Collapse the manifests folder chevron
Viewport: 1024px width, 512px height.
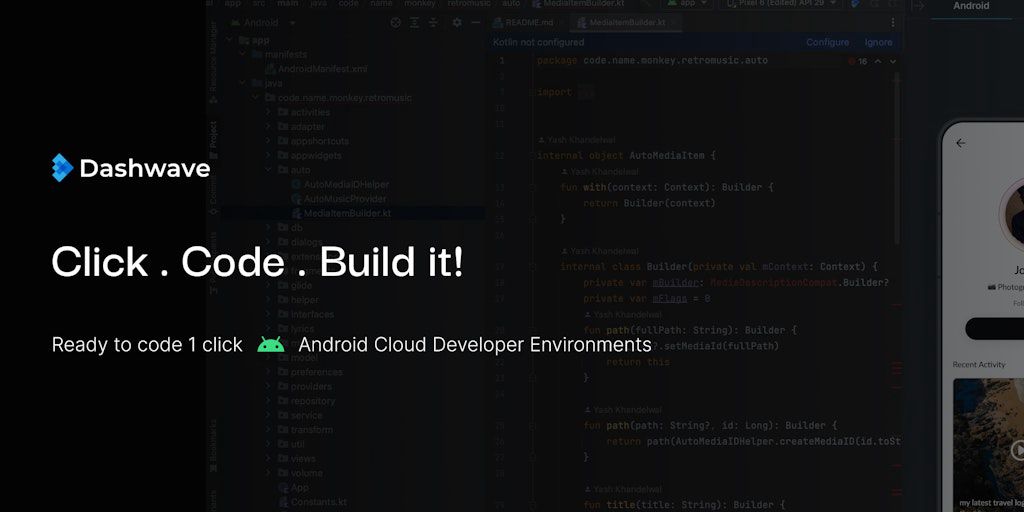(243, 54)
